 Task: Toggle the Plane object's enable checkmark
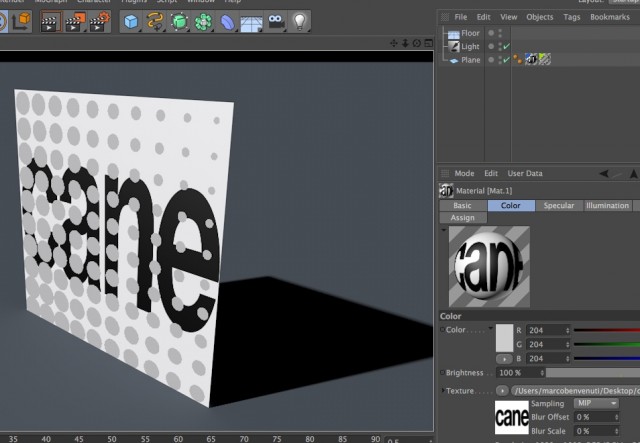click(507, 60)
